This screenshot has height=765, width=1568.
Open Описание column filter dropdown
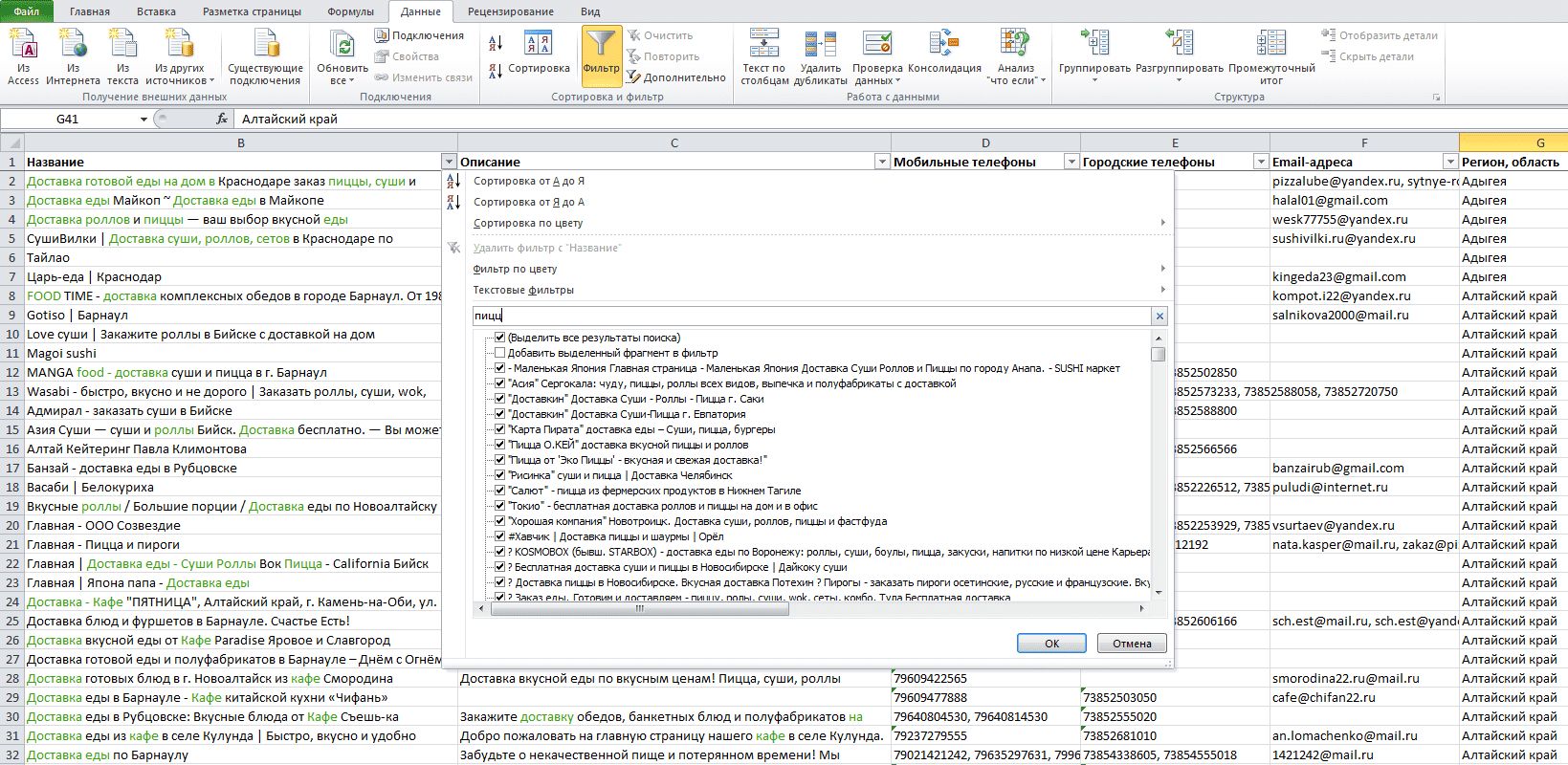pos(882,162)
